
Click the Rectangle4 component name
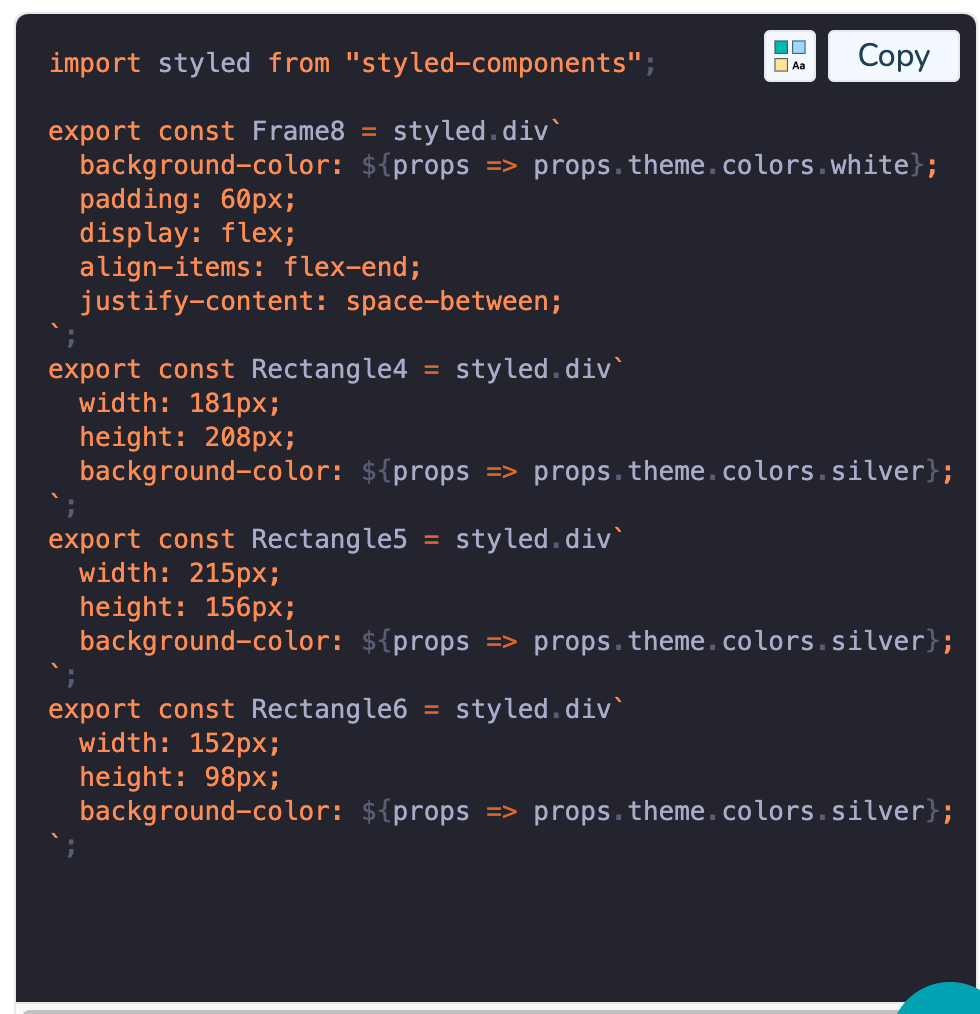coord(329,369)
